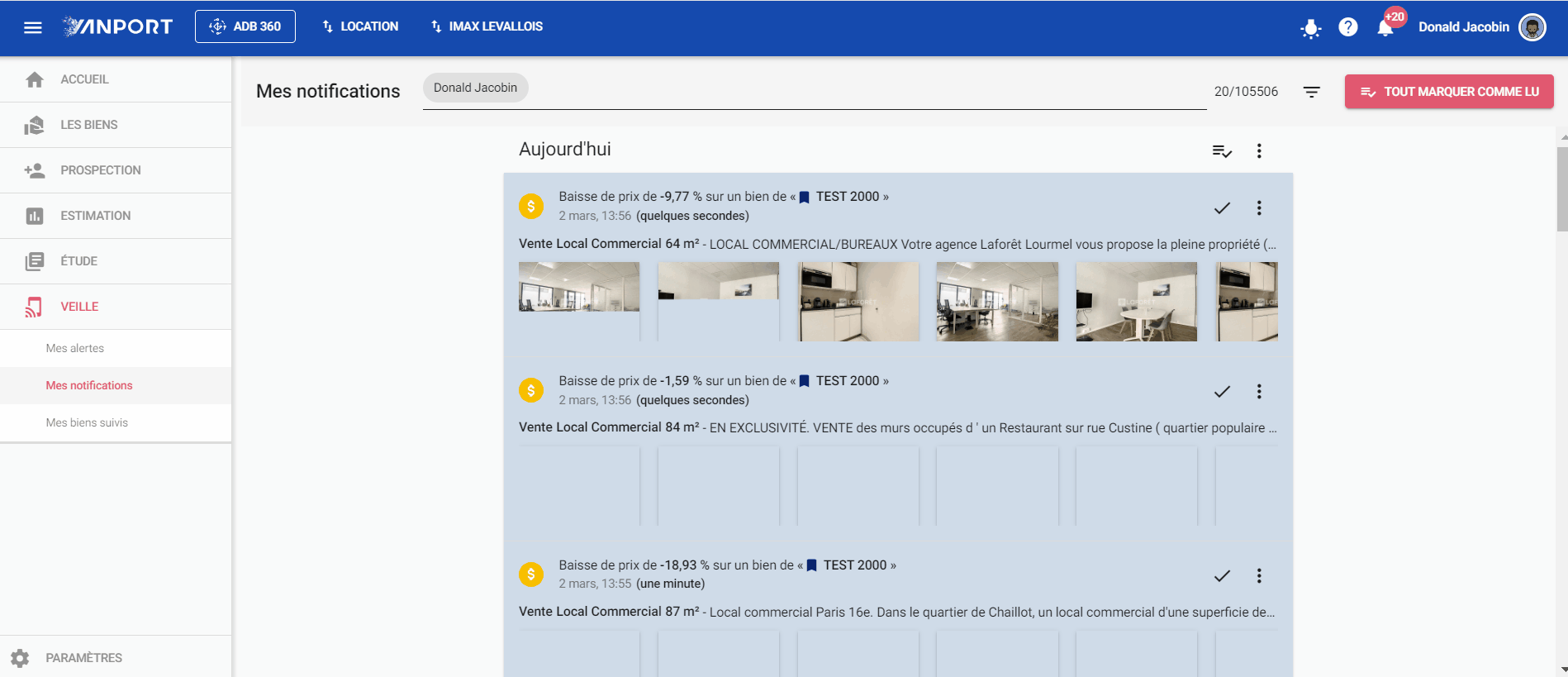Open Mes biens suivis submenu
The width and height of the screenshot is (1568, 677).
[x=116, y=422]
